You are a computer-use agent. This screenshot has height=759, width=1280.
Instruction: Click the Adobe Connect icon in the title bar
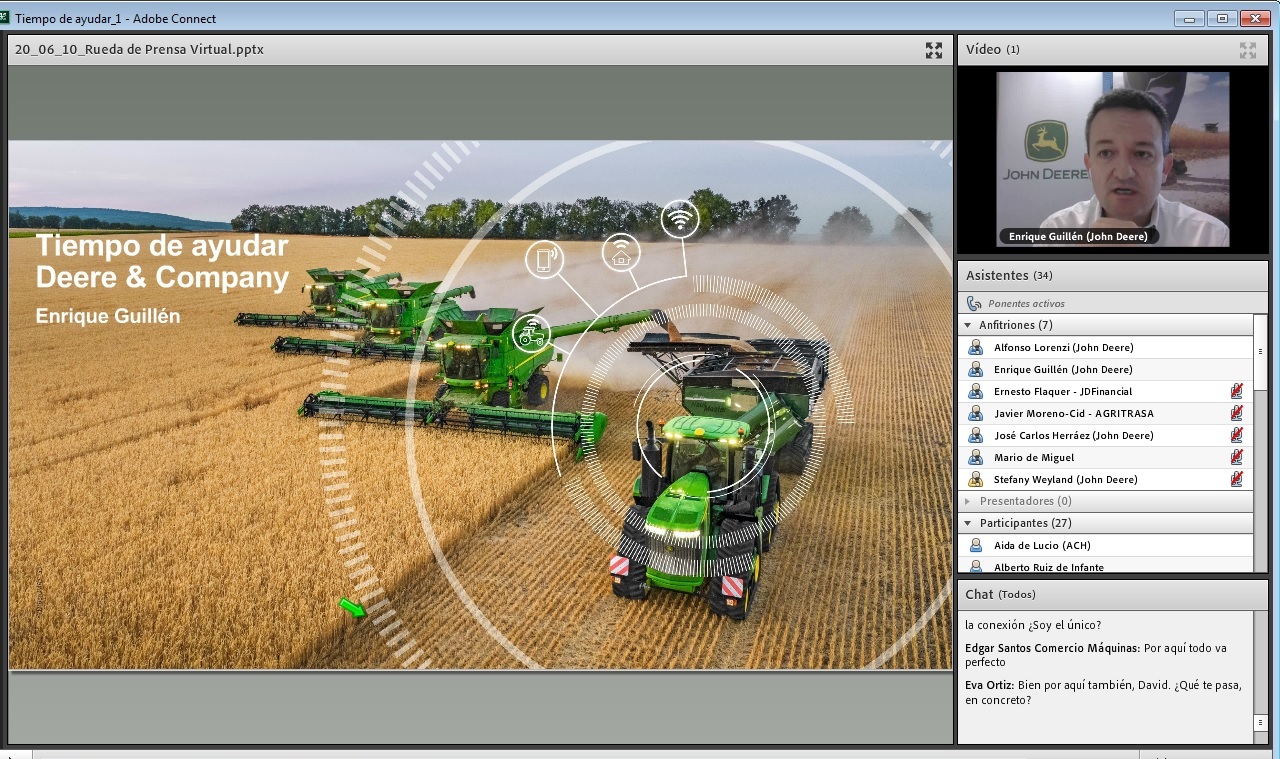point(6,19)
